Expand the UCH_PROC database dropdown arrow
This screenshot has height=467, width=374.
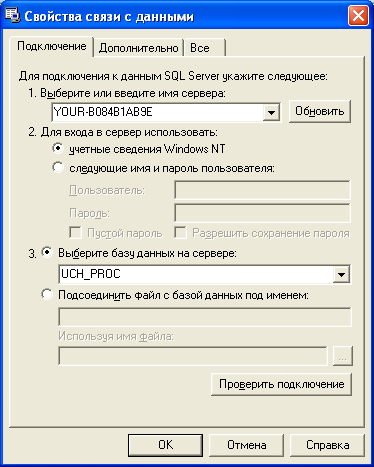pos(341,274)
